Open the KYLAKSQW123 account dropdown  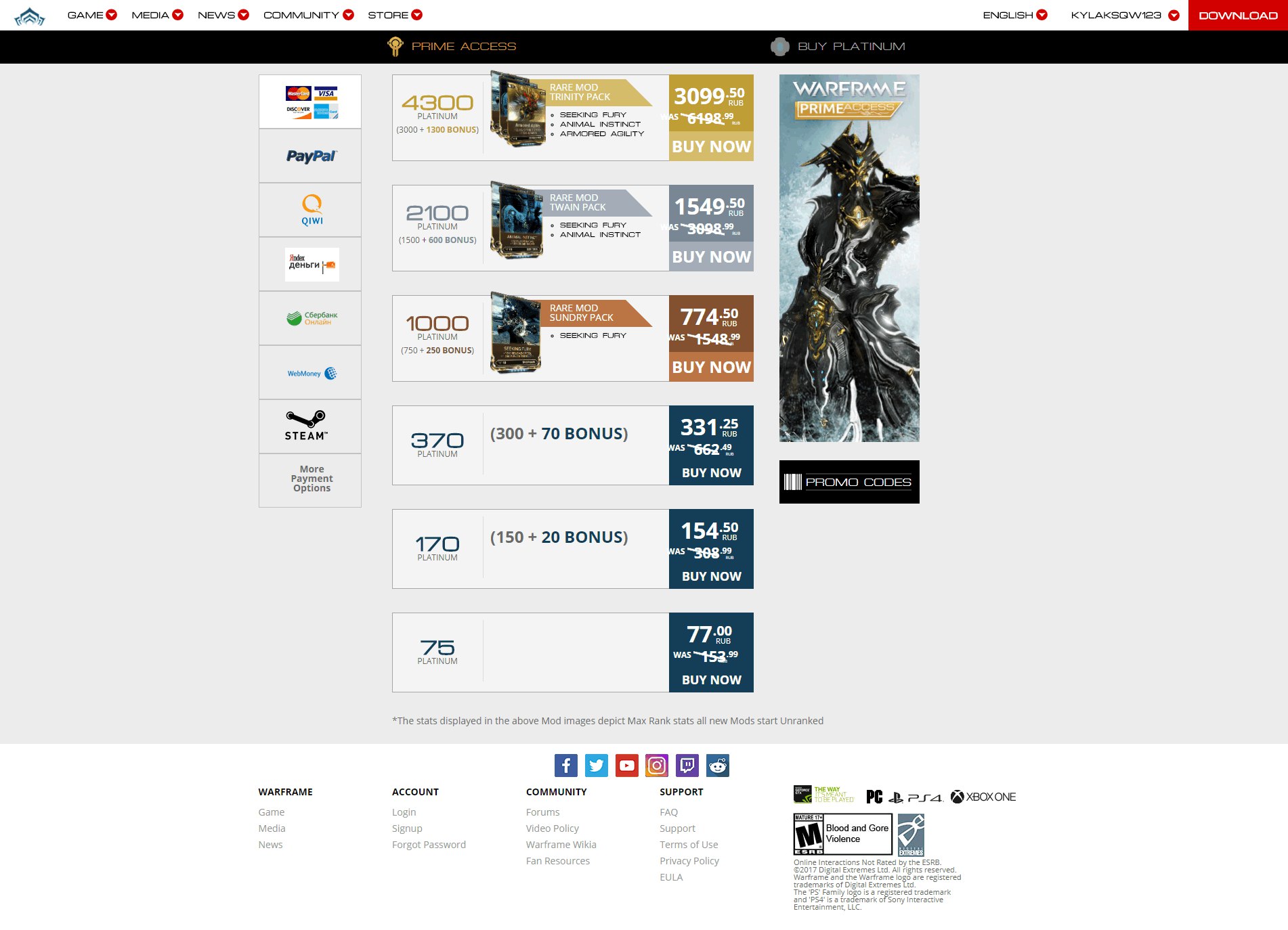1125,15
